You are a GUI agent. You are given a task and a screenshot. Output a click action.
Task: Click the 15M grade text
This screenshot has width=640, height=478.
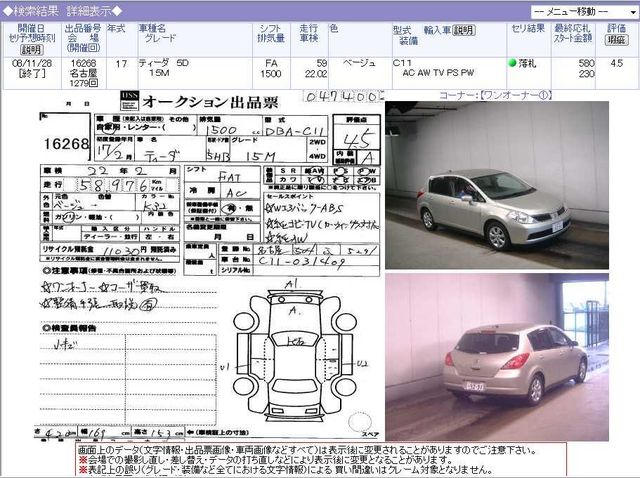[159, 73]
